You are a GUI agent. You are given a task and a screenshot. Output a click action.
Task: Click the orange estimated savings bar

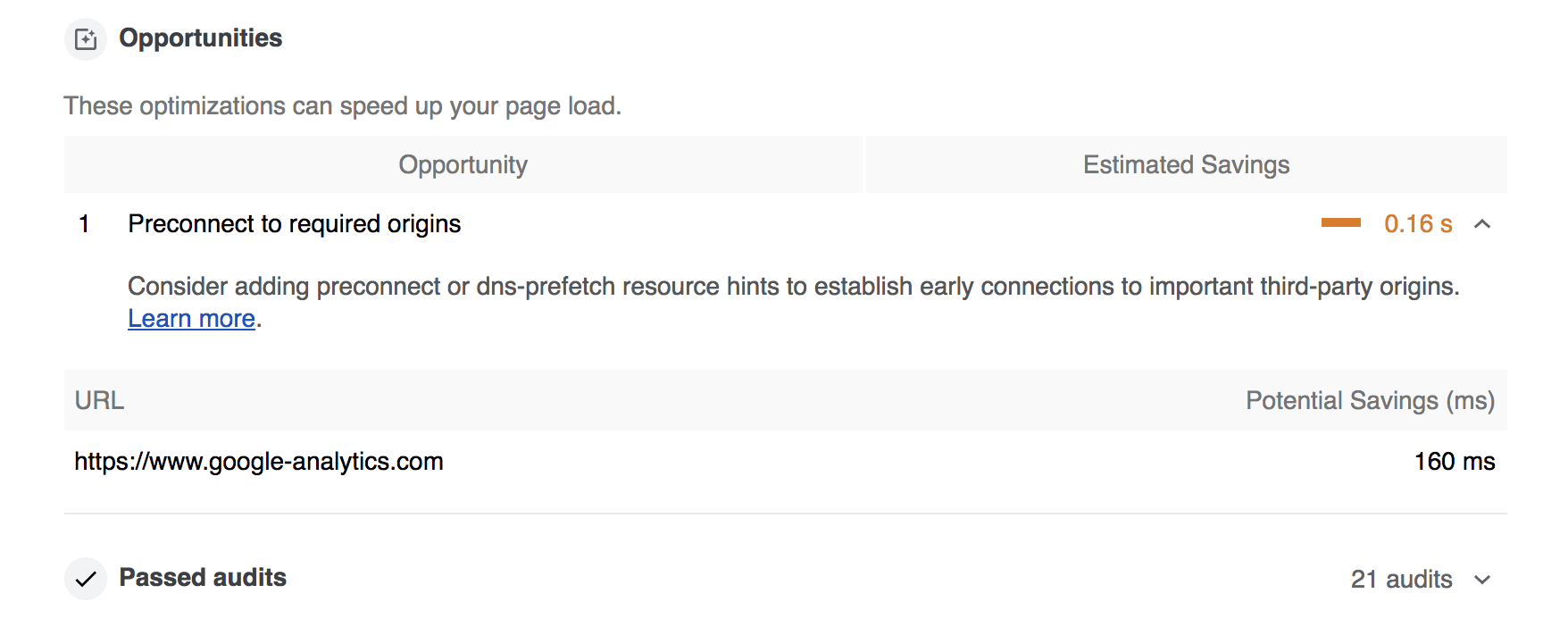pyautogui.click(x=1341, y=223)
